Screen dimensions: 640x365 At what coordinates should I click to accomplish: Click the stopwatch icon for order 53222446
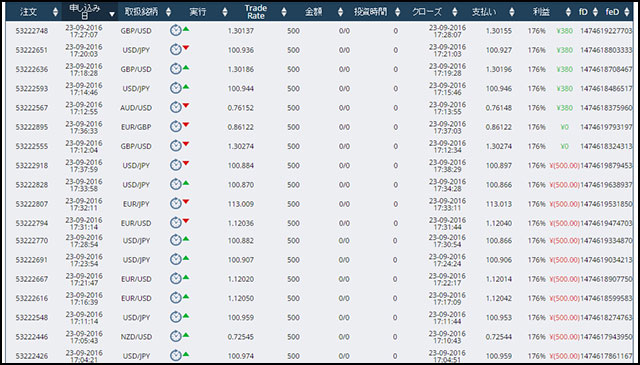click(176, 336)
